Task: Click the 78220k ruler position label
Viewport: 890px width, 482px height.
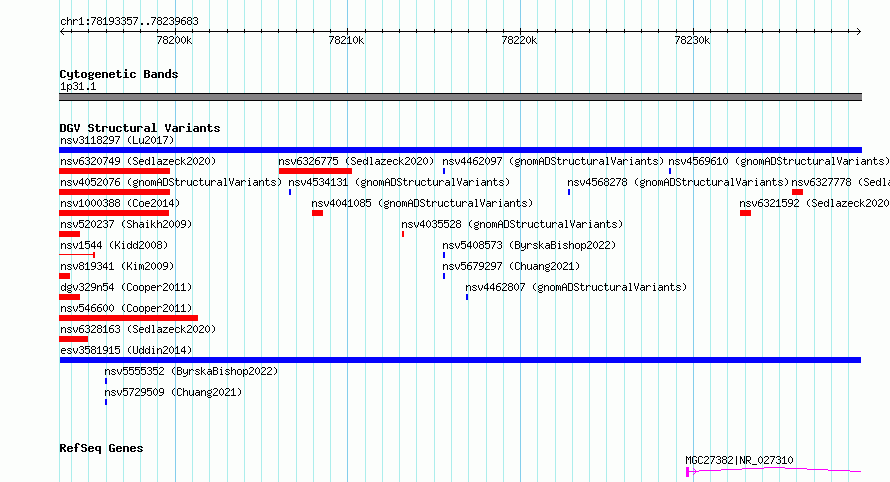Action: click(x=519, y=40)
